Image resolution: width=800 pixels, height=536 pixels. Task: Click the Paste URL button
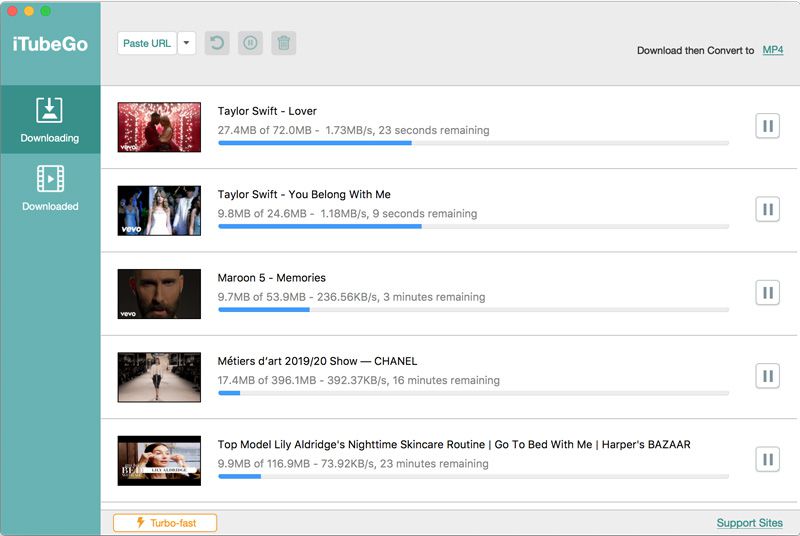pyautogui.click(x=147, y=43)
